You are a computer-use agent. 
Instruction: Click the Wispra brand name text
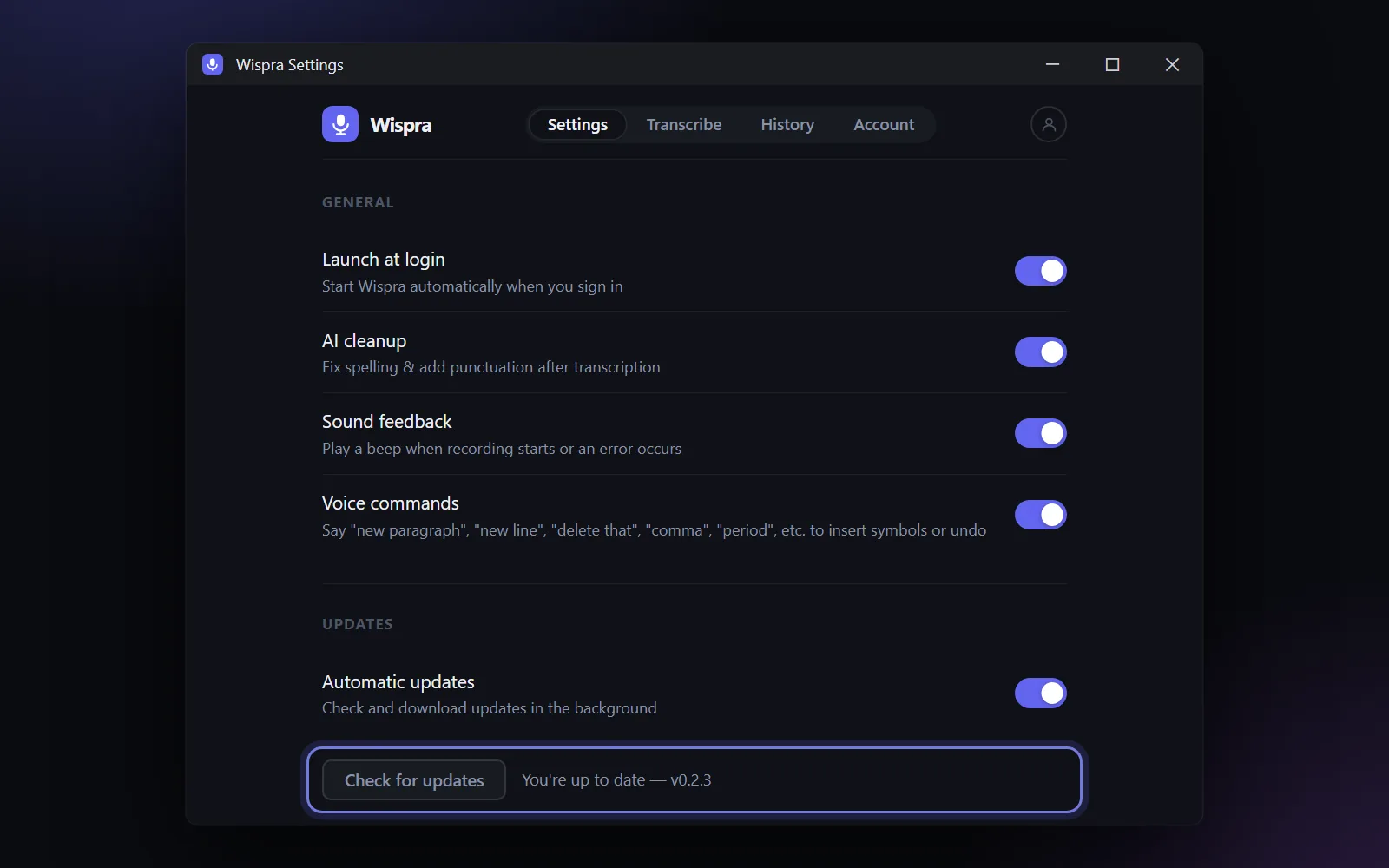pyautogui.click(x=401, y=125)
